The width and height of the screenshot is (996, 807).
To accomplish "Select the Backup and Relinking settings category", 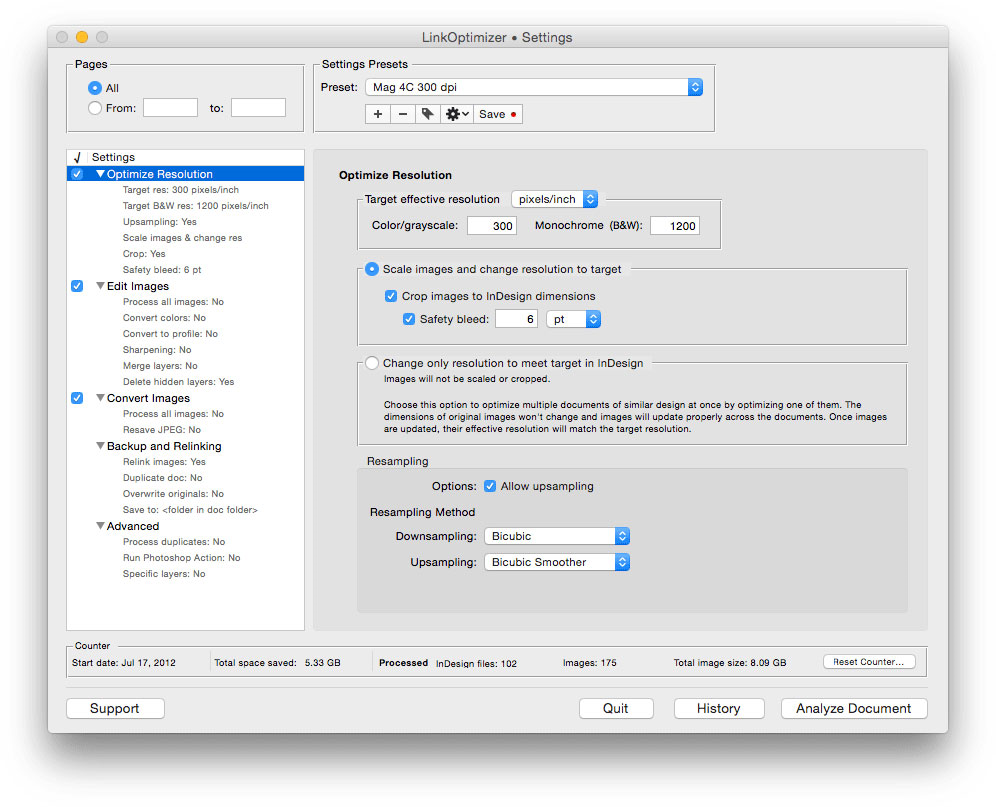I will click(x=164, y=446).
